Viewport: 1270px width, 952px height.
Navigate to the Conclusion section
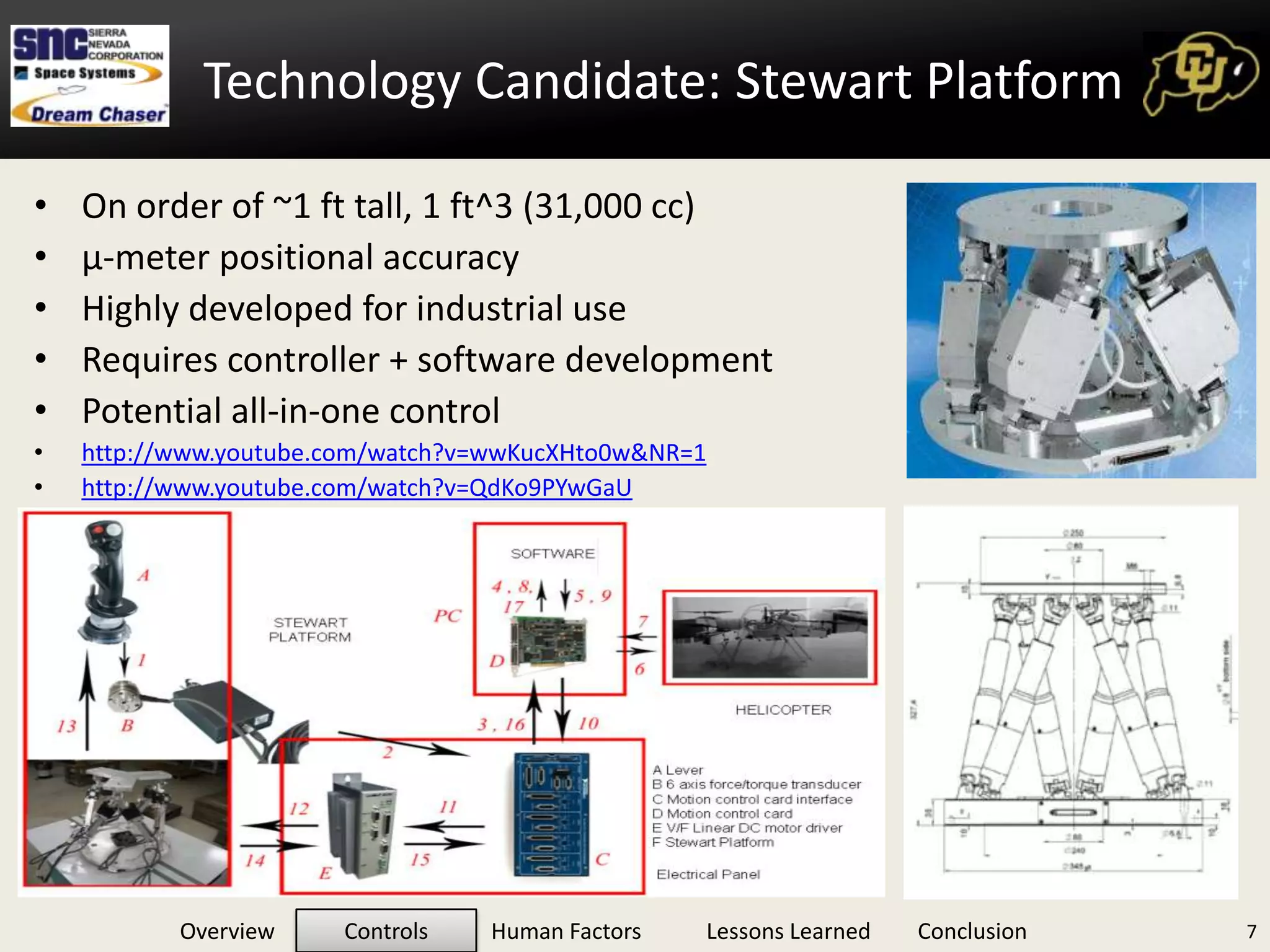(972, 931)
